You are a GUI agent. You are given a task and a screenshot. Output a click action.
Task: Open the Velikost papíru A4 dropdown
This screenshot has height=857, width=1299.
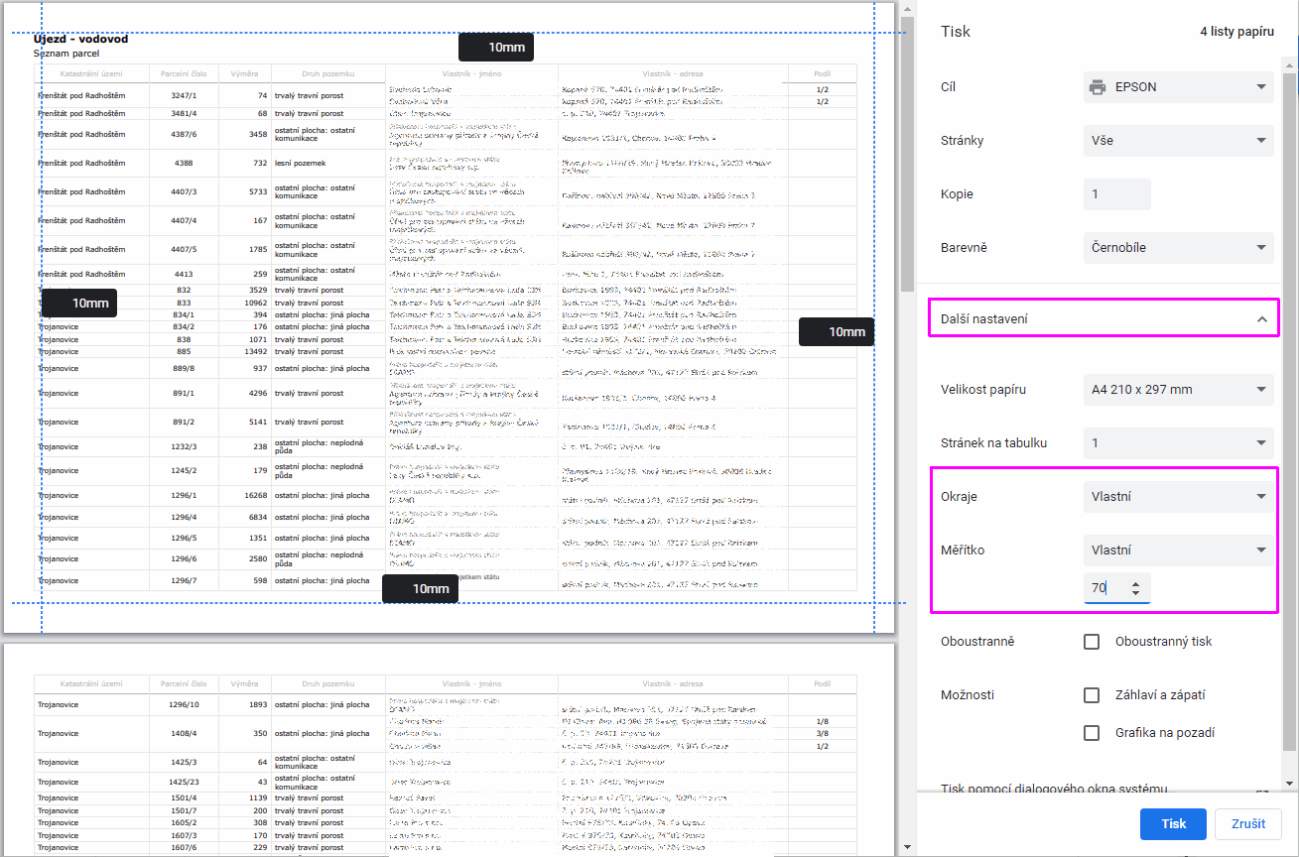[1178, 390]
